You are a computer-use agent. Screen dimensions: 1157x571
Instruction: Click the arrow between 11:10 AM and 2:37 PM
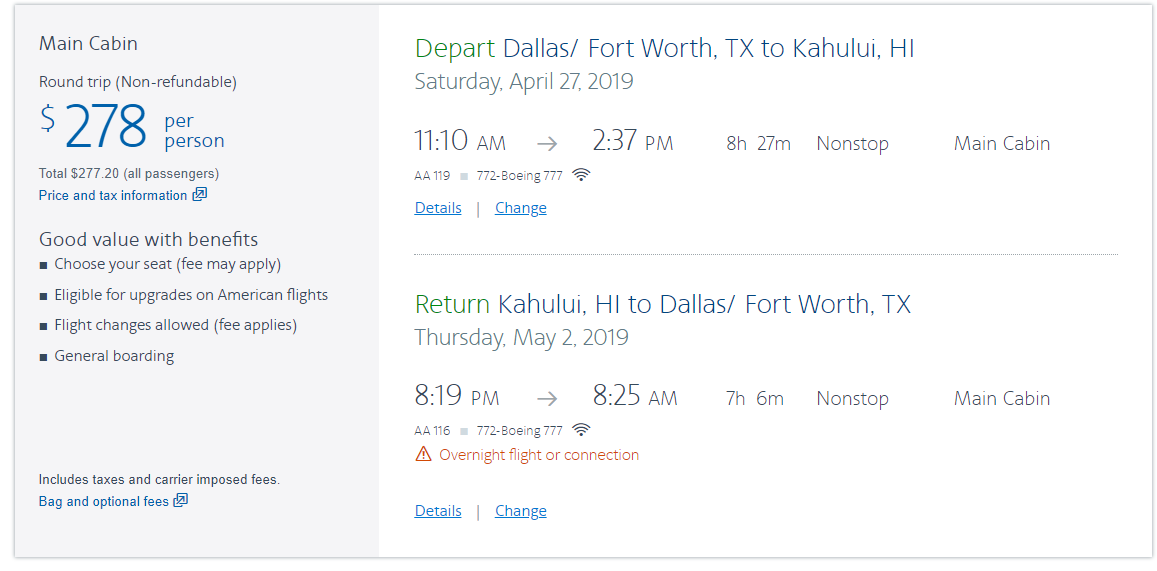(548, 143)
